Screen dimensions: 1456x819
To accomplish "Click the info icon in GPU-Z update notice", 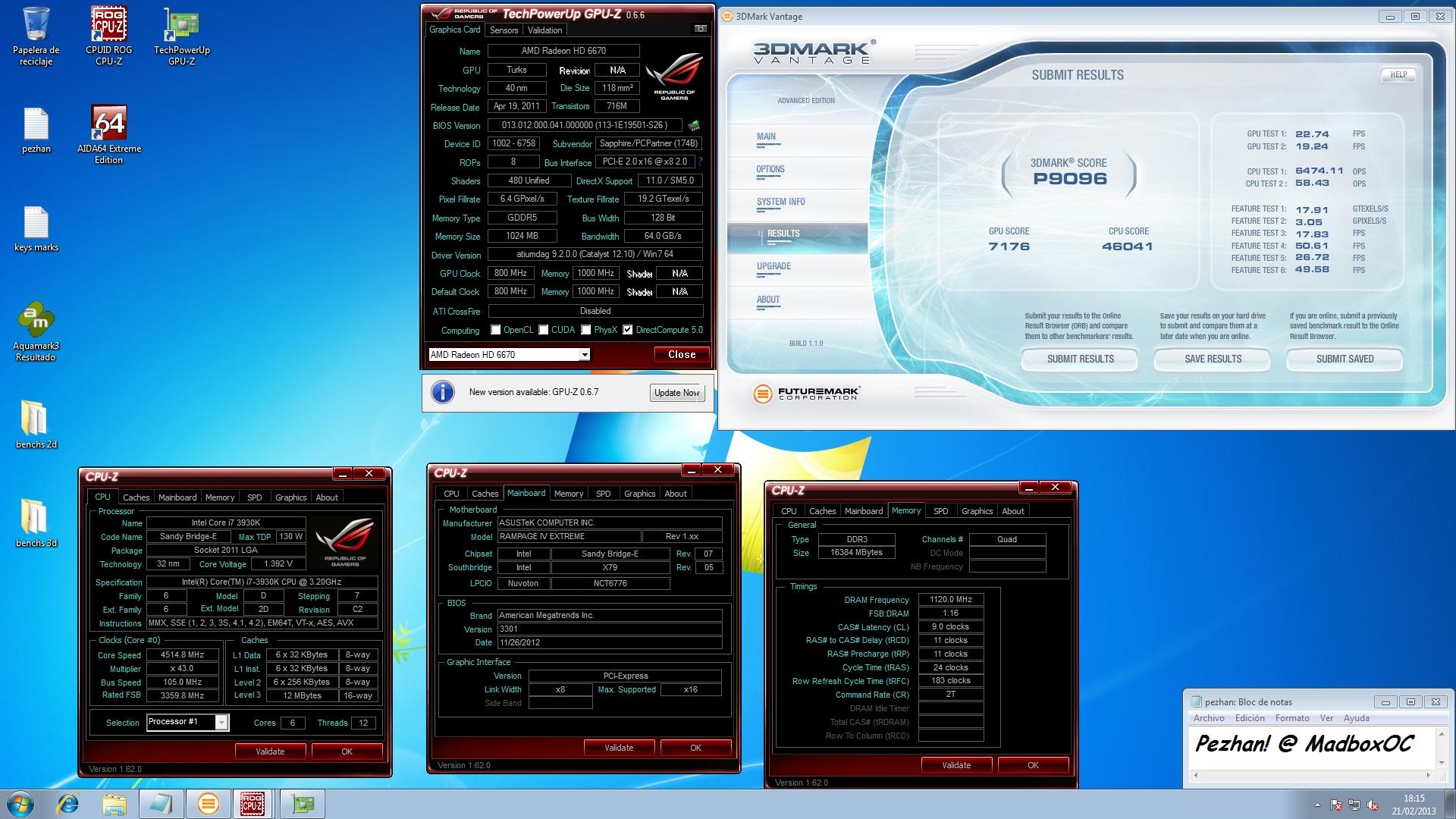I will tap(443, 392).
